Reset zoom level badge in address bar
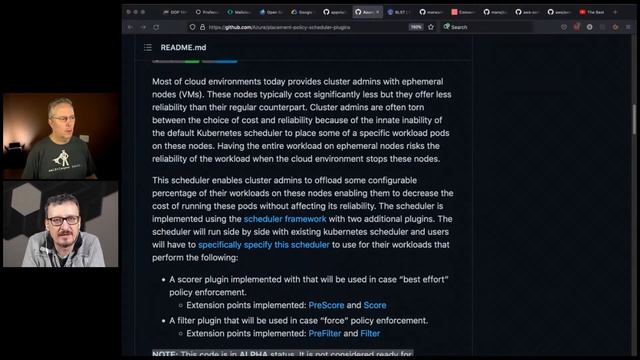This screenshot has width=640, height=360. (x=416, y=27)
